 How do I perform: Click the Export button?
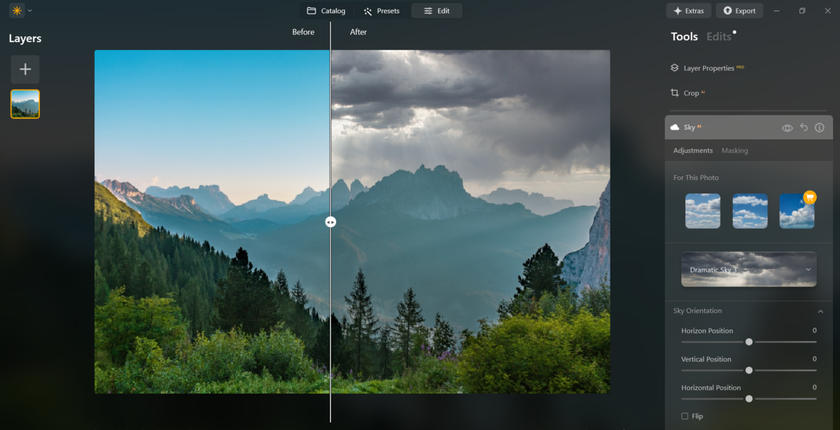[x=739, y=11]
